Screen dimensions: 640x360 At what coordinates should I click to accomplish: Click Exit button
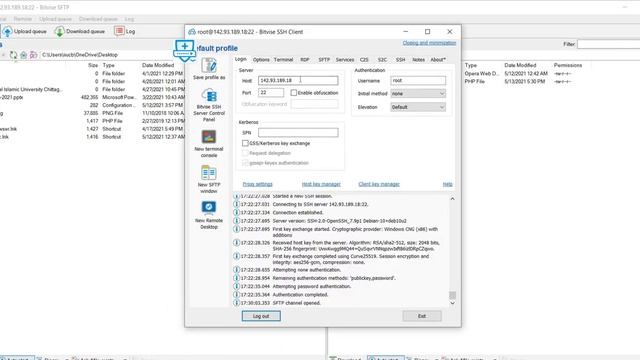(422, 316)
